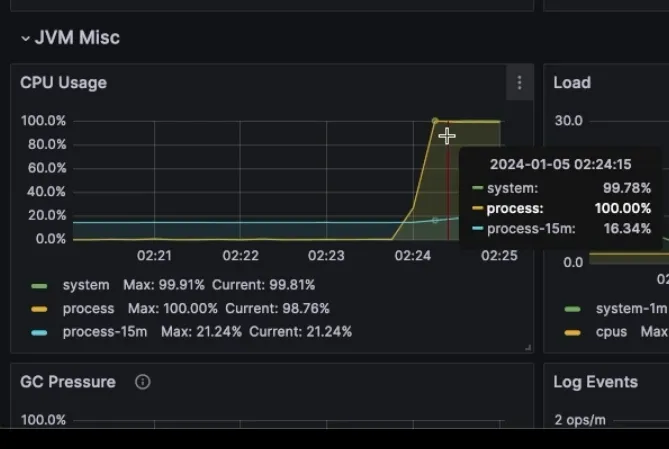Screen dimensions: 669x449
Task: Click CPU Usage panel resize handle corner
Action: coord(528,348)
